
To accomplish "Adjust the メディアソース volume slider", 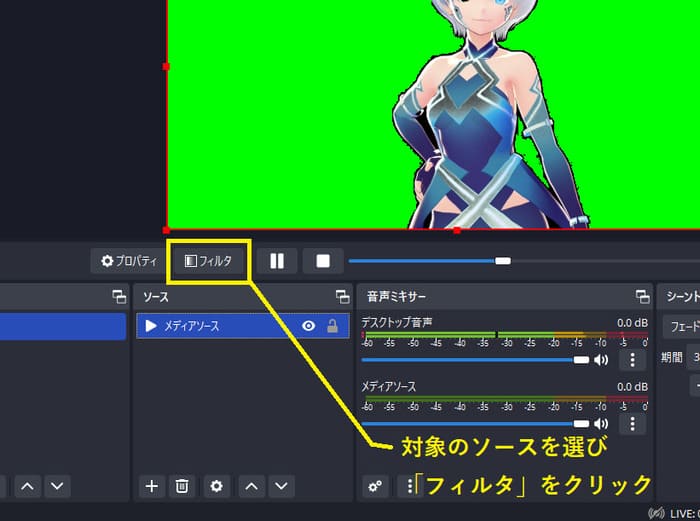I will 475,424.
